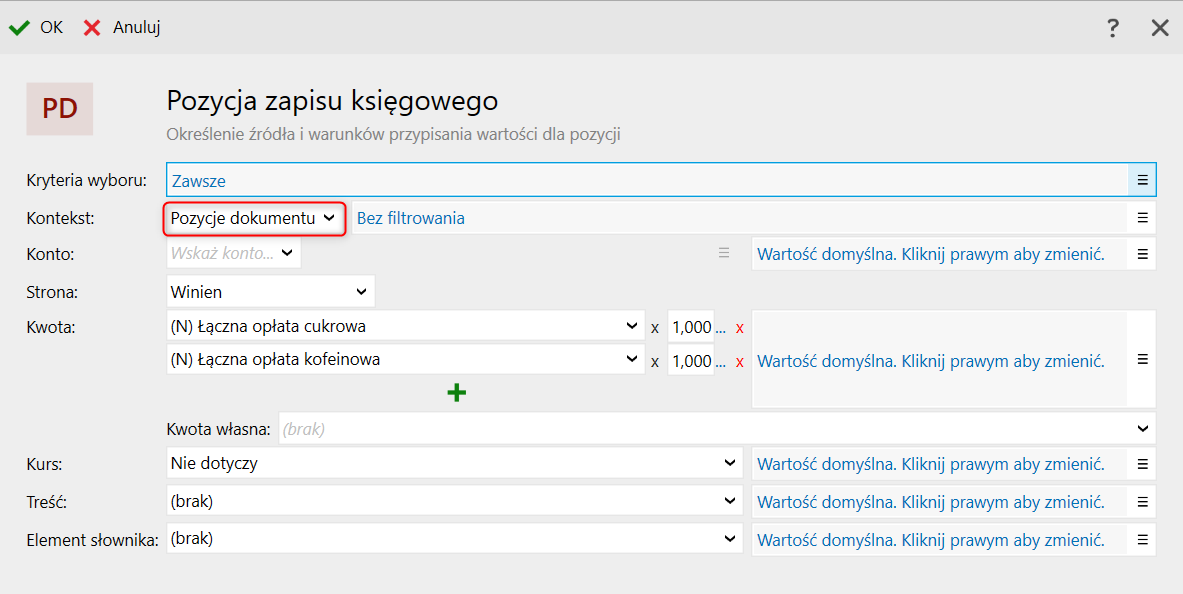Open the Kryteria wyboru hamburger menu
1183x594 pixels.
[1142, 181]
